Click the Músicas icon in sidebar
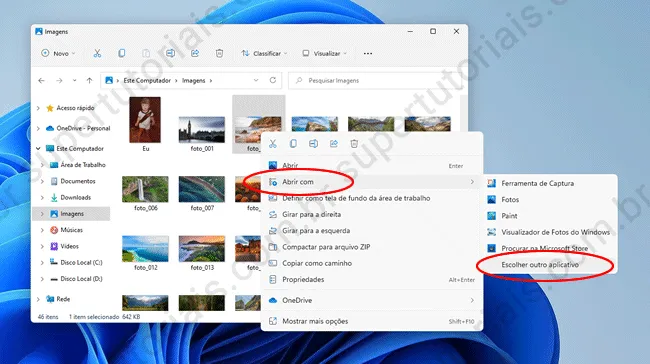Image resolution: width=650 pixels, height=364 pixels. (54, 230)
